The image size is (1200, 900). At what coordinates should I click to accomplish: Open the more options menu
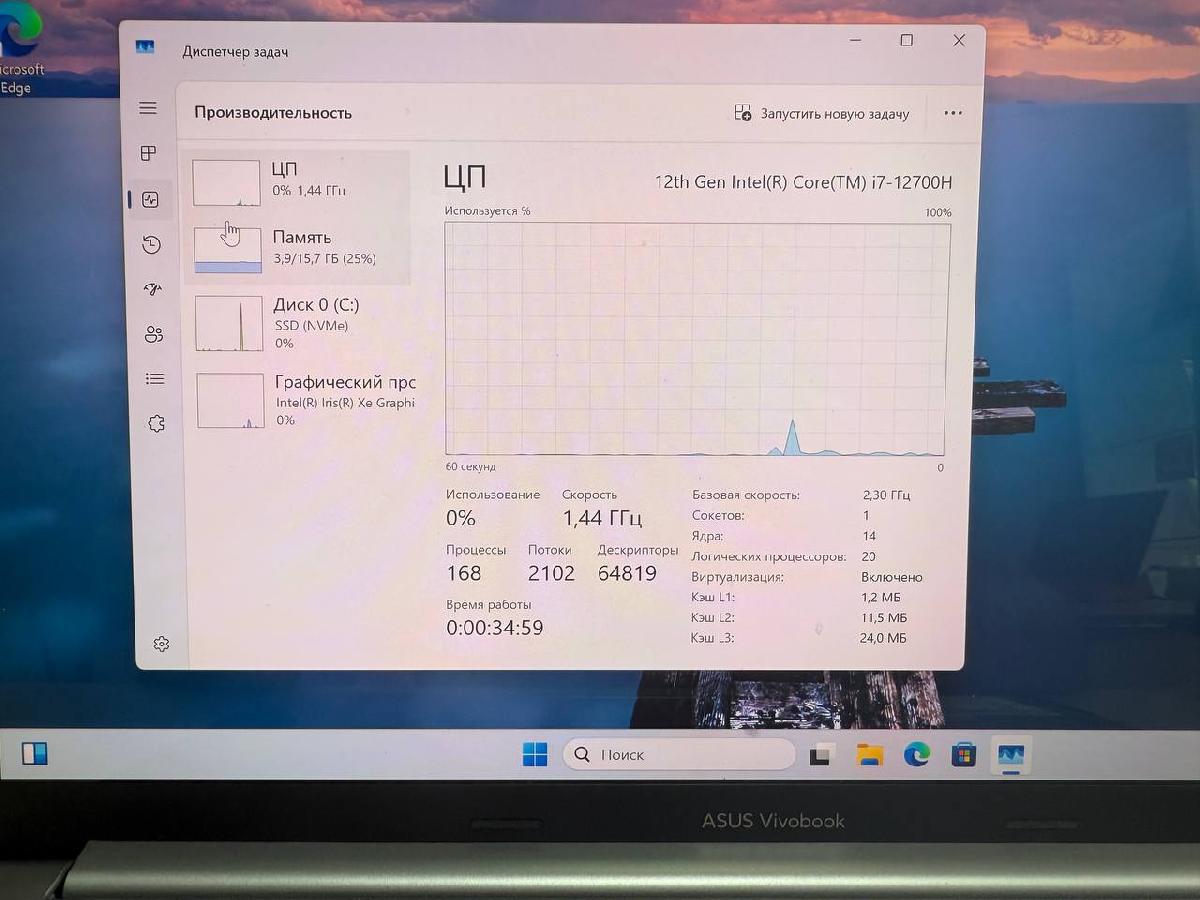(952, 113)
